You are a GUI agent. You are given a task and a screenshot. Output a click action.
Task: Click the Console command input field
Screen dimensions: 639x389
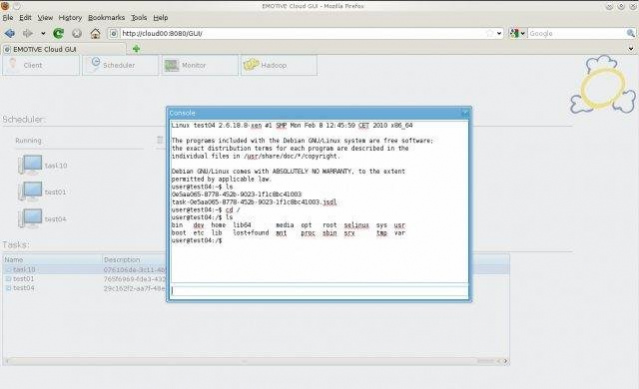(x=319, y=291)
